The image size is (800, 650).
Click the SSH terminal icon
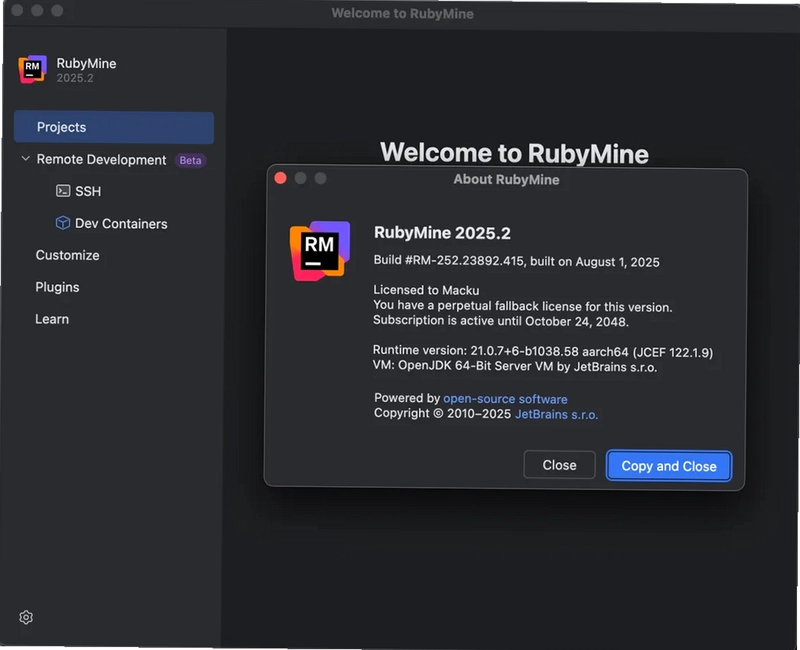[63, 191]
